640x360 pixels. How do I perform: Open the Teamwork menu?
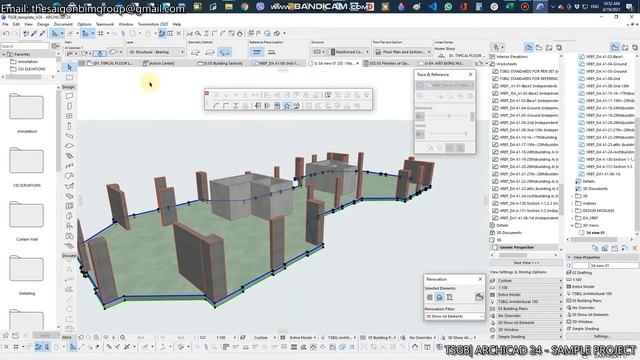click(x=105, y=24)
